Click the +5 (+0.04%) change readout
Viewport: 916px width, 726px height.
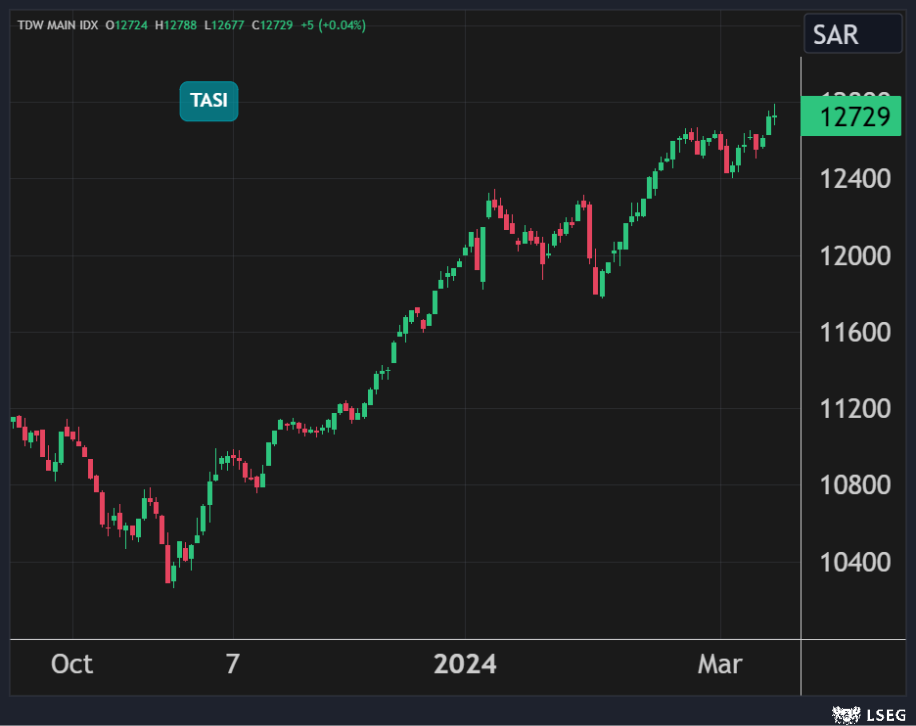tap(332, 25)
